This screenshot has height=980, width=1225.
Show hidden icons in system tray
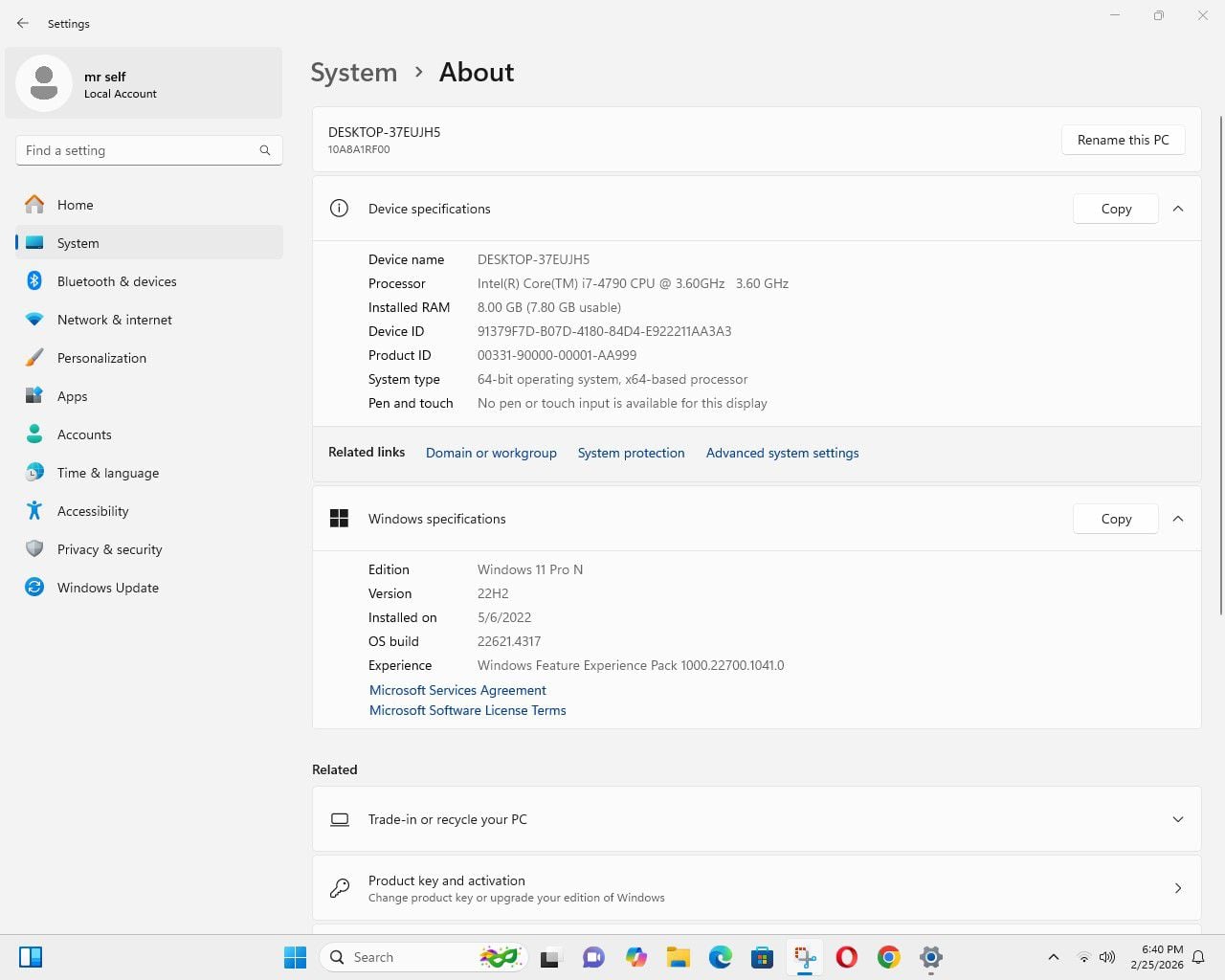[1054, 957]
